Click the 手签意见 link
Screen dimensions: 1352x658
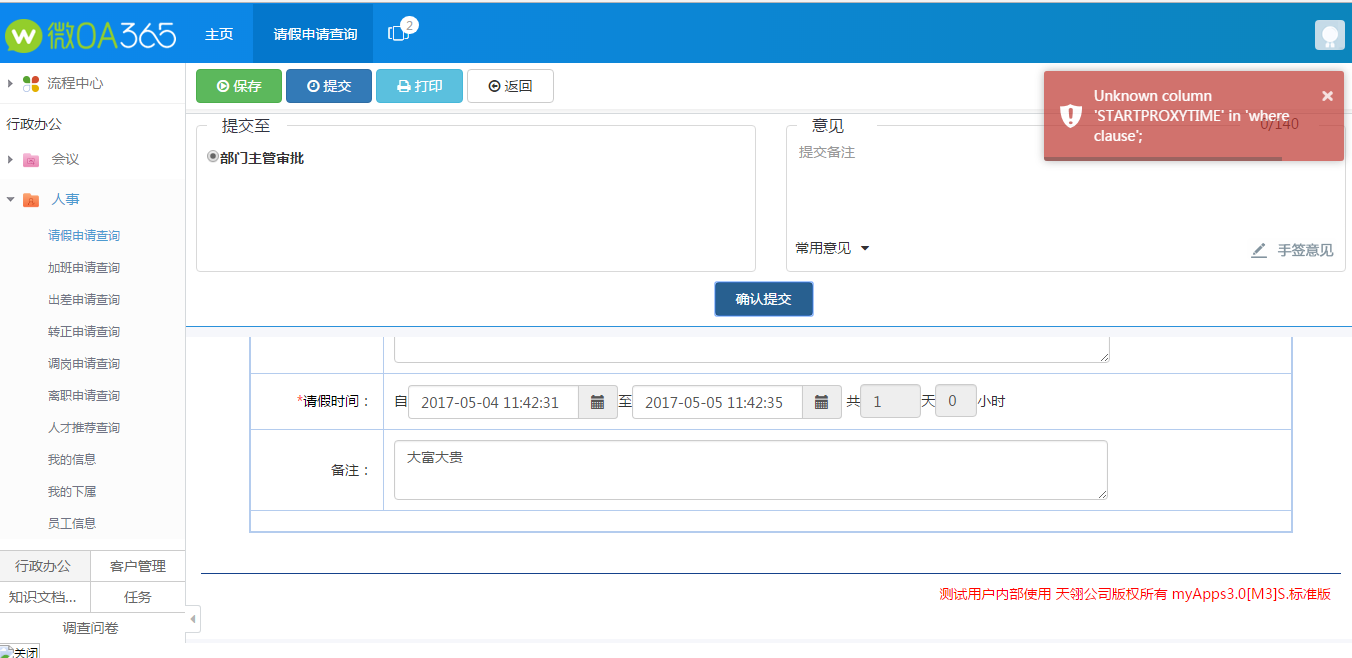pos(1305,250)
